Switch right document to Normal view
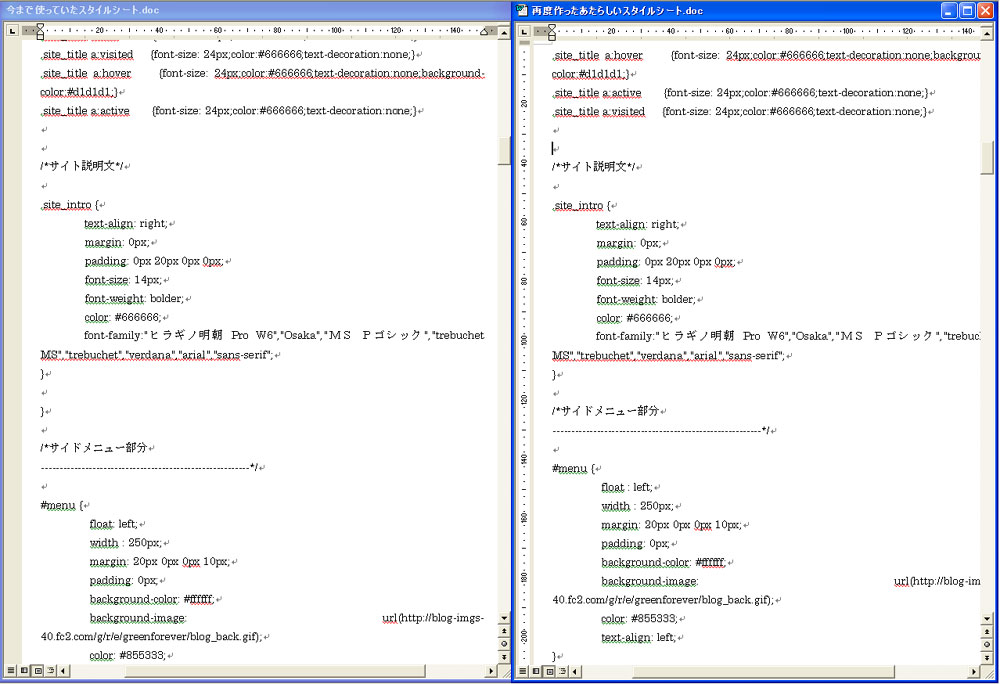The width and height of the screenshot is (1000, 684). click(x=523, y=671)
